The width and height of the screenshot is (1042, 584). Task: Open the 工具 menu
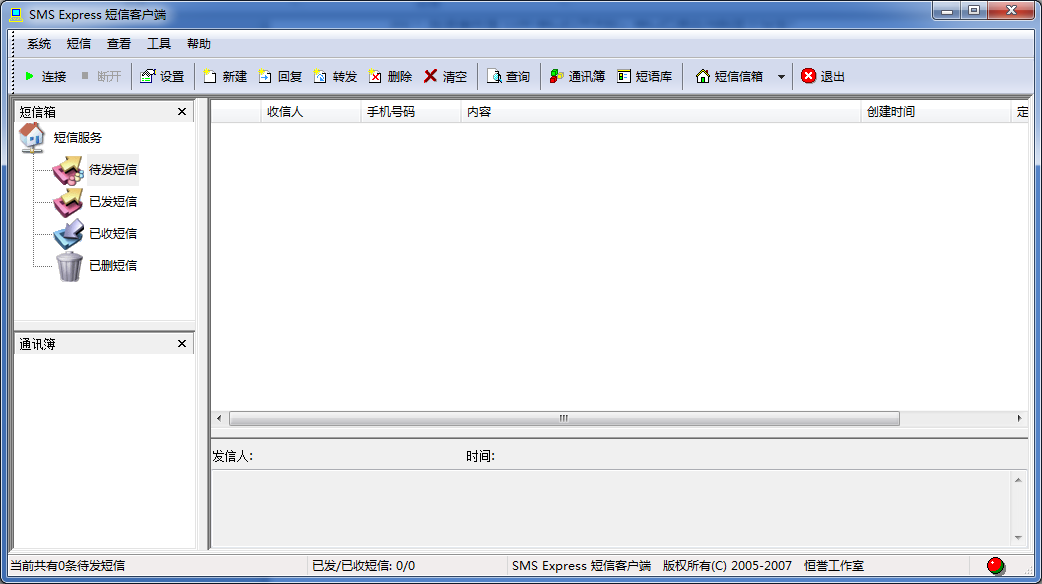pos(159,44)
